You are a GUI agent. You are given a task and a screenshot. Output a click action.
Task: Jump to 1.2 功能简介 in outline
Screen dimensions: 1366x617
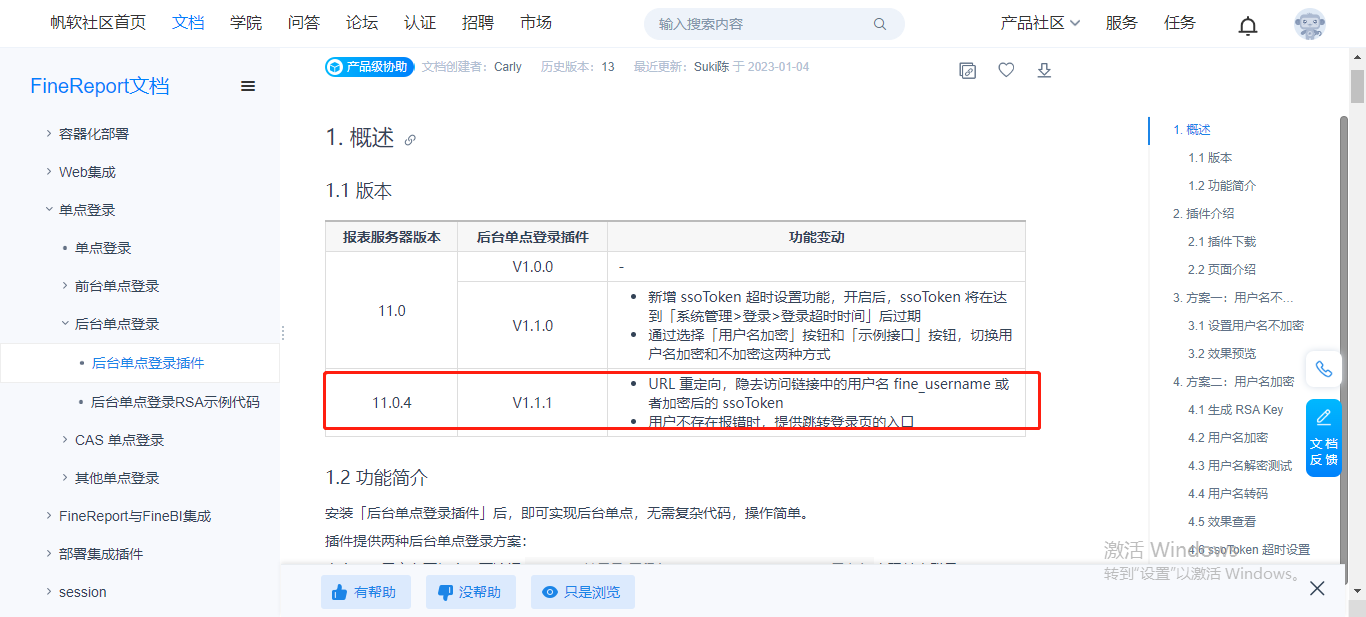coord(1222,186)
